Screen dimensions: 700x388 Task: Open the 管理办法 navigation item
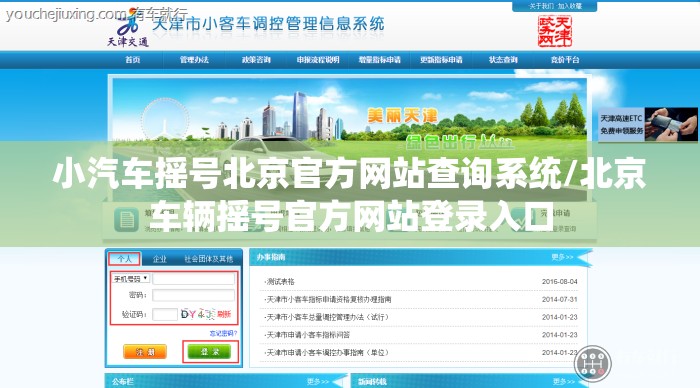click(194, 60)
